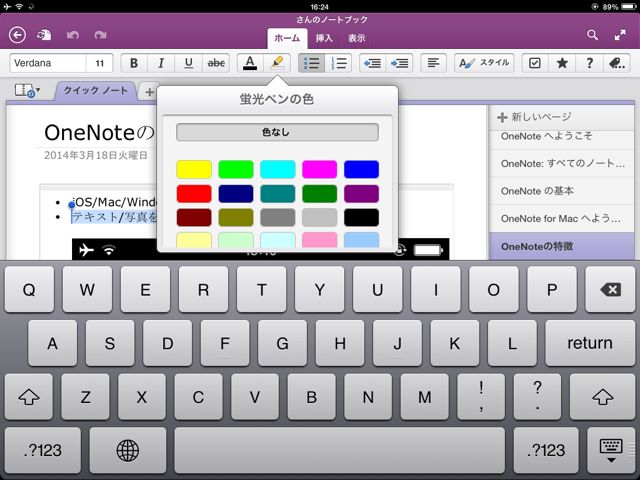Screen dimensions: 640x480
Task: Insert a to-do checkbox tag
Action: (x=535, y=63)
